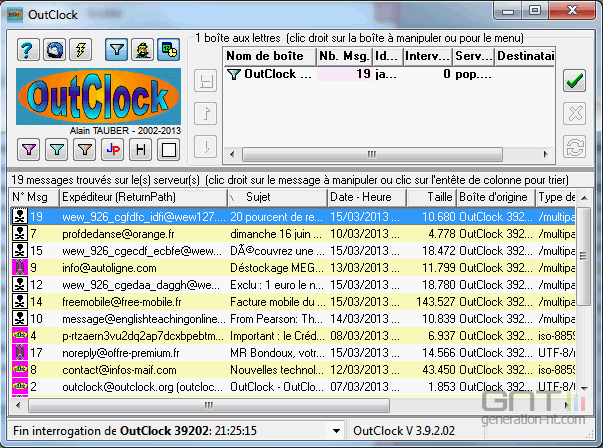
Task: Select message from outclock@outclock.org
Action: coord(293,386)
